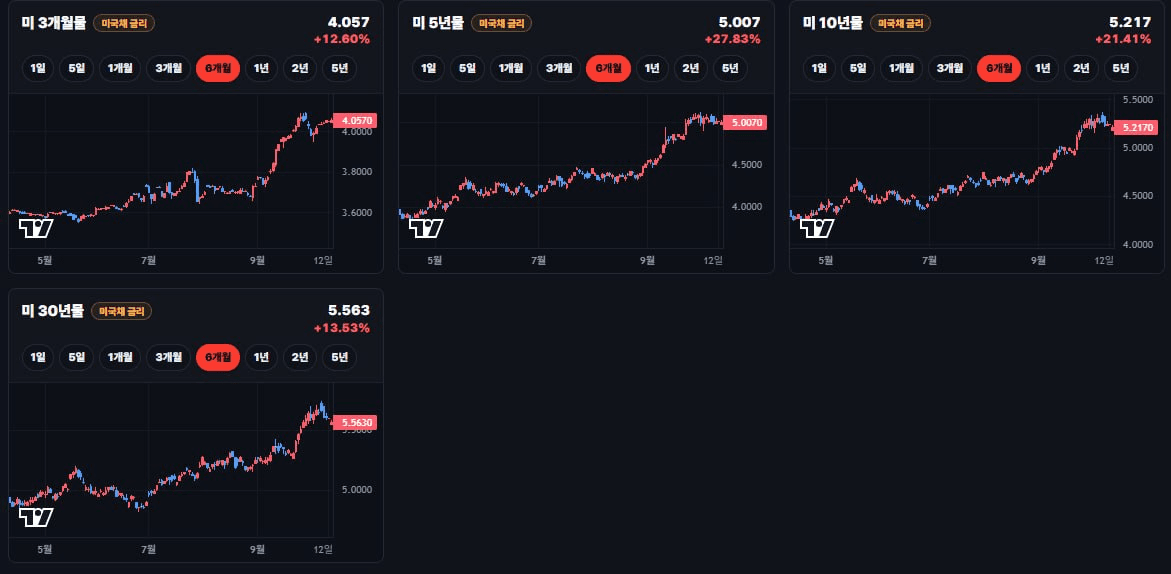Viewport: 1171px width, 574px height.
Task: Click 3.8000 axis label on 미 3개월물 chart
Action: (355, 172)
